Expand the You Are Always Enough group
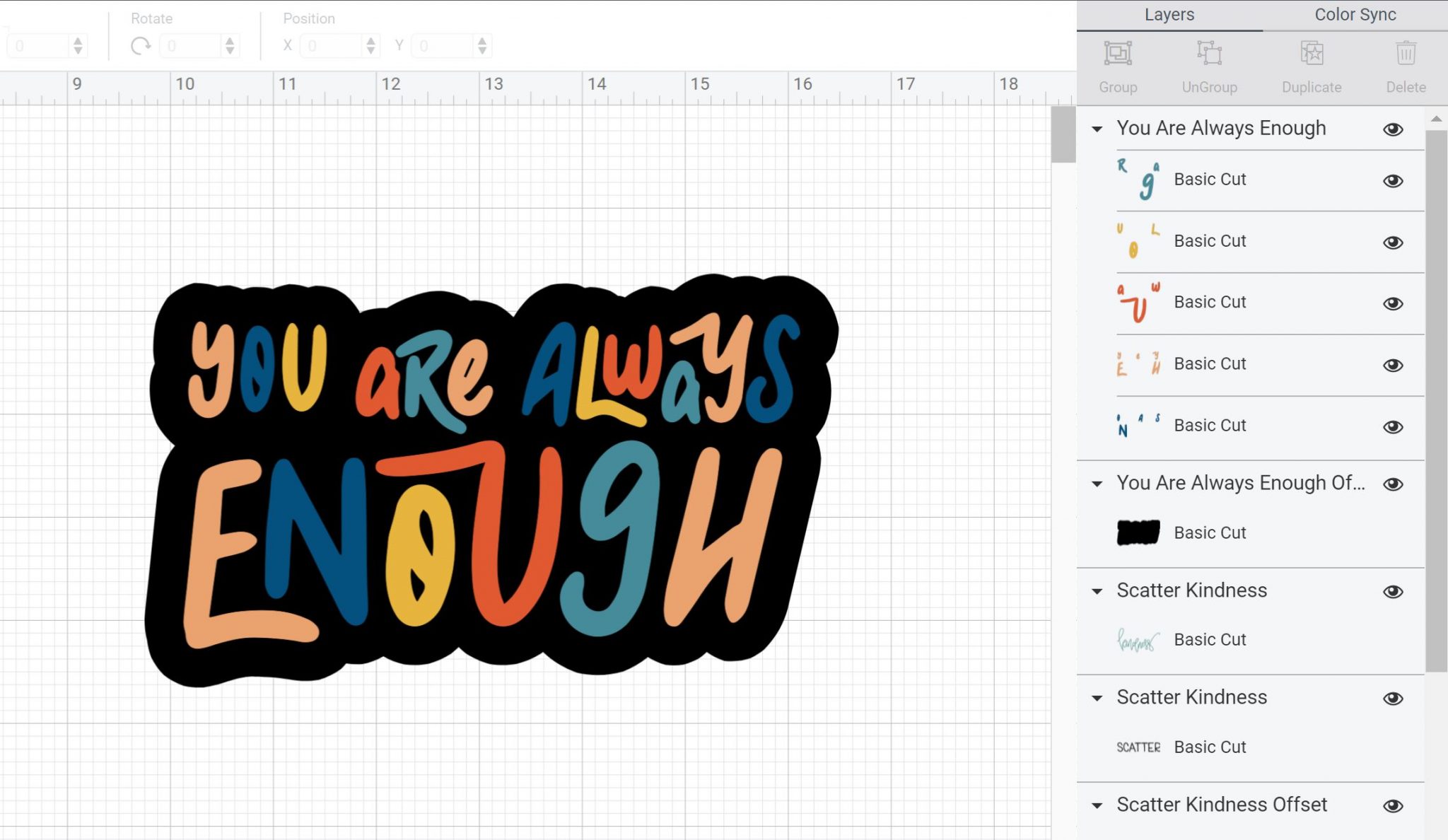This screenshot has height=840, width=1448. click(x=1099, y=128)
